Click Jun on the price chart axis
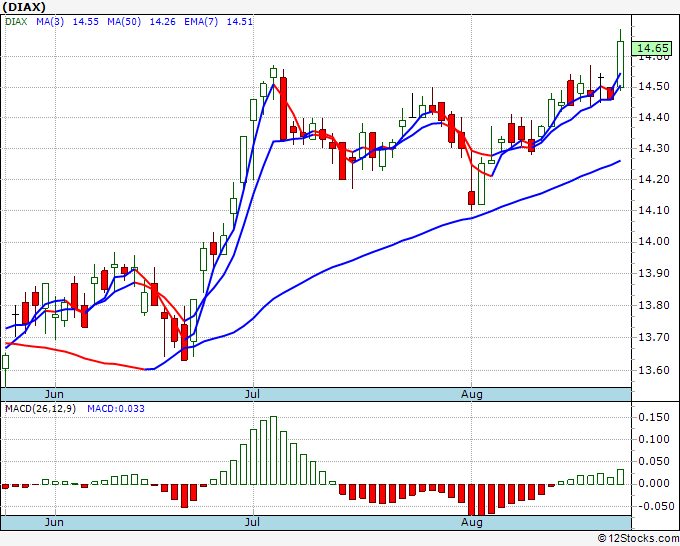The width and height of the screenshot is (680, 546). click(x=54, y=394)
